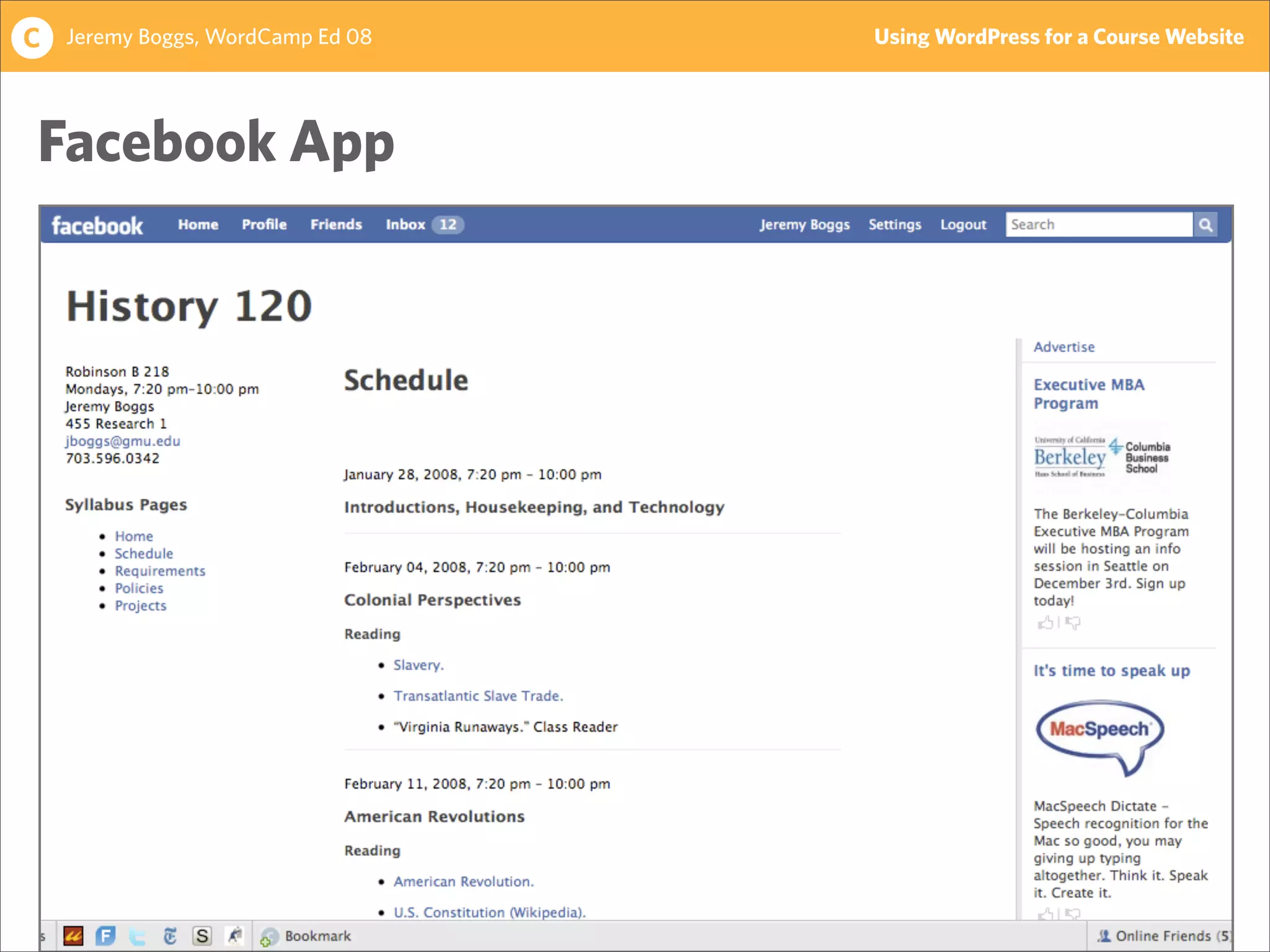Click the Facebook logo
The height and width of the screenshot is (952, 1270).
coord(97,226)
